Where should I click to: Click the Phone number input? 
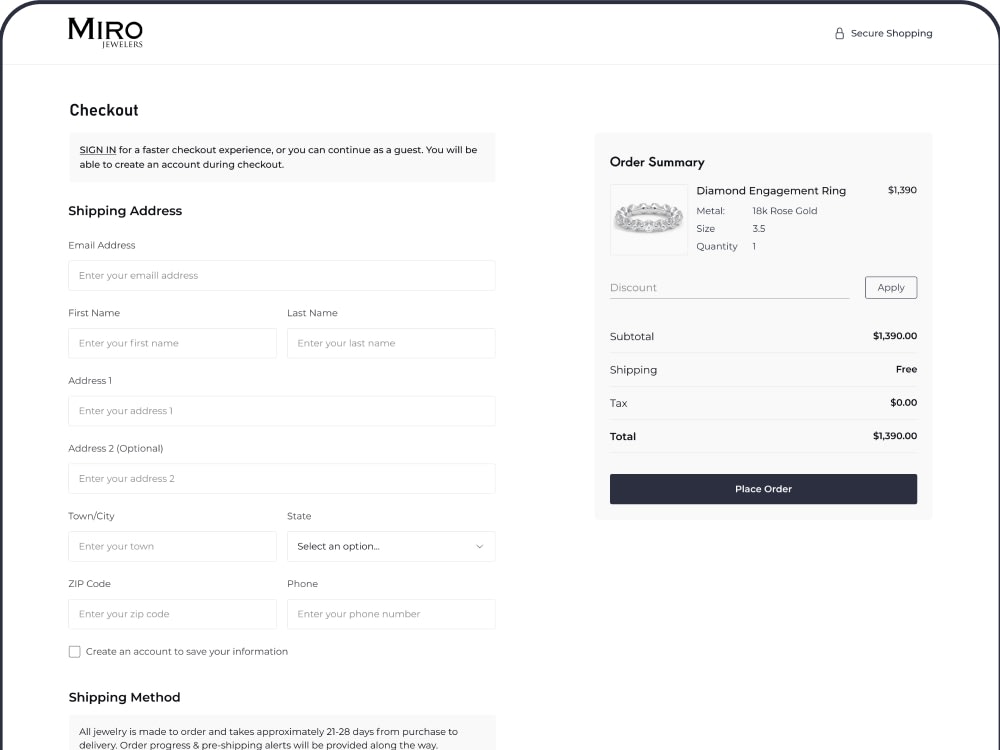[391, 614]
